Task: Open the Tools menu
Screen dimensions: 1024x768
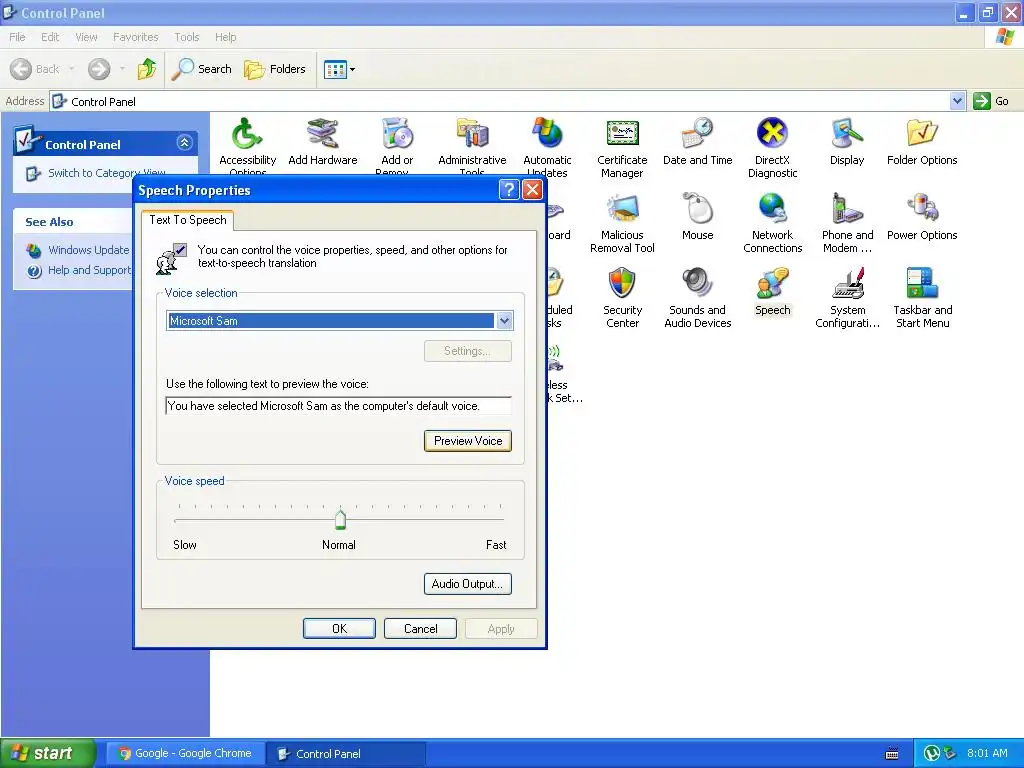Action: pos(187,37)
